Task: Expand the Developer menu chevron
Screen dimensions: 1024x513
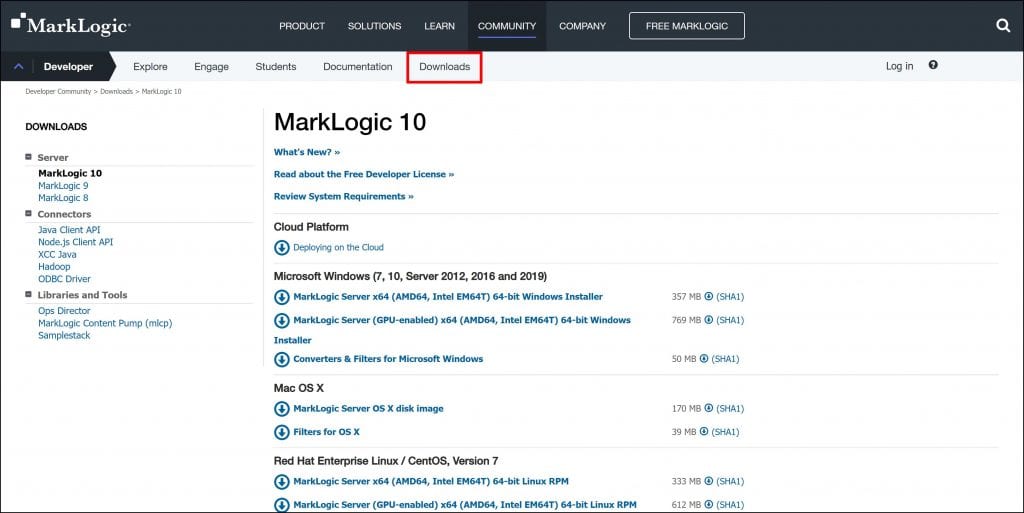Action: (x=19, y=67)
